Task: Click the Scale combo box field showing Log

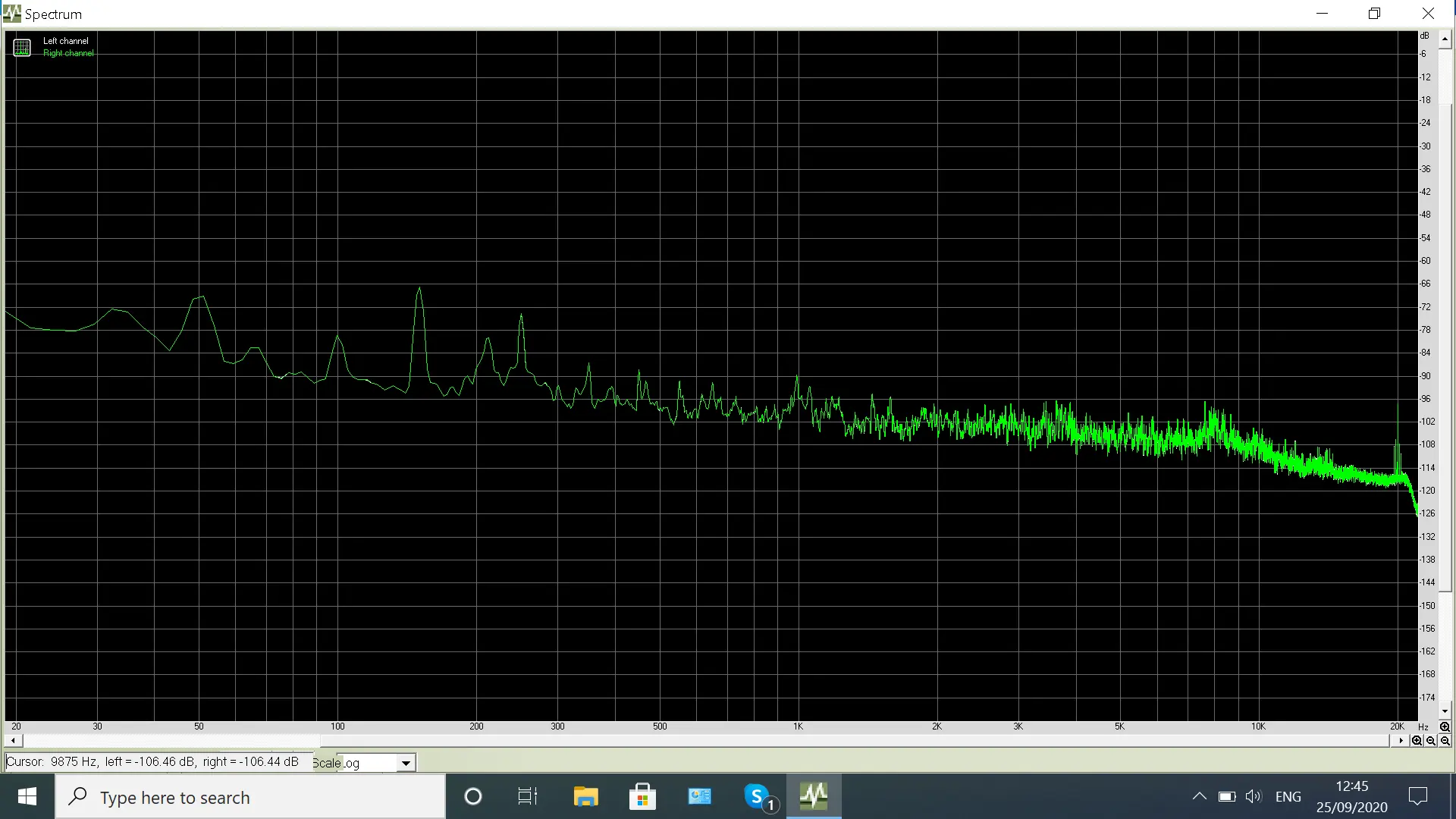Action: 369,763
